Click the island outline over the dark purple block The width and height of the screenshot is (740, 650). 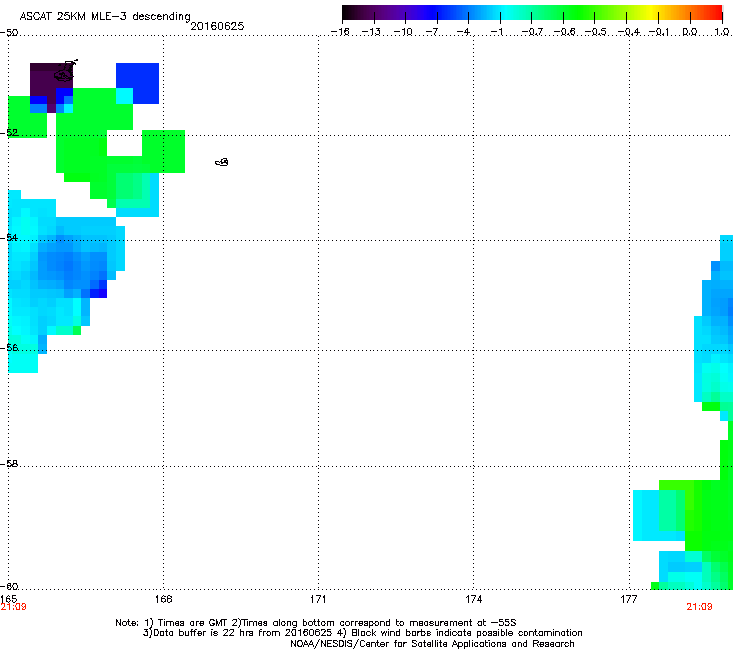(x=66, y=71)
